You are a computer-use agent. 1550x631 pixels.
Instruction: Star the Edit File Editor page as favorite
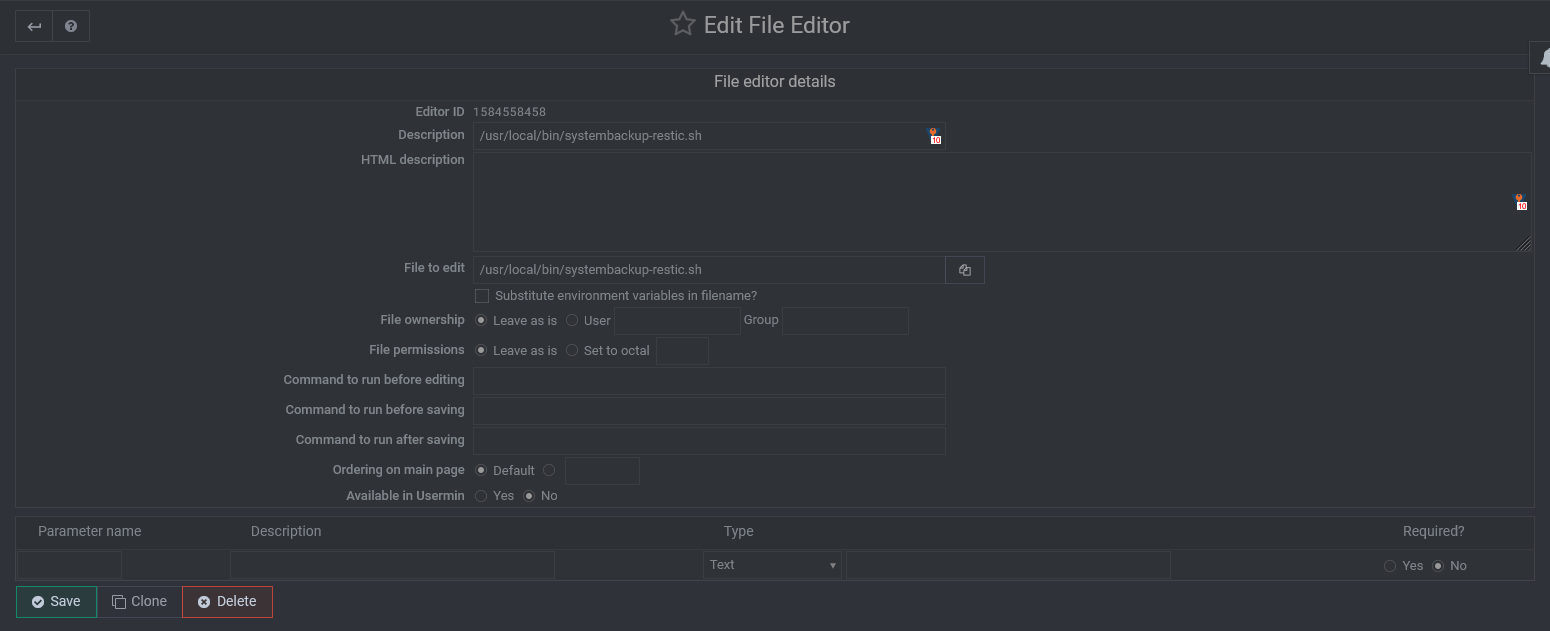682,23
